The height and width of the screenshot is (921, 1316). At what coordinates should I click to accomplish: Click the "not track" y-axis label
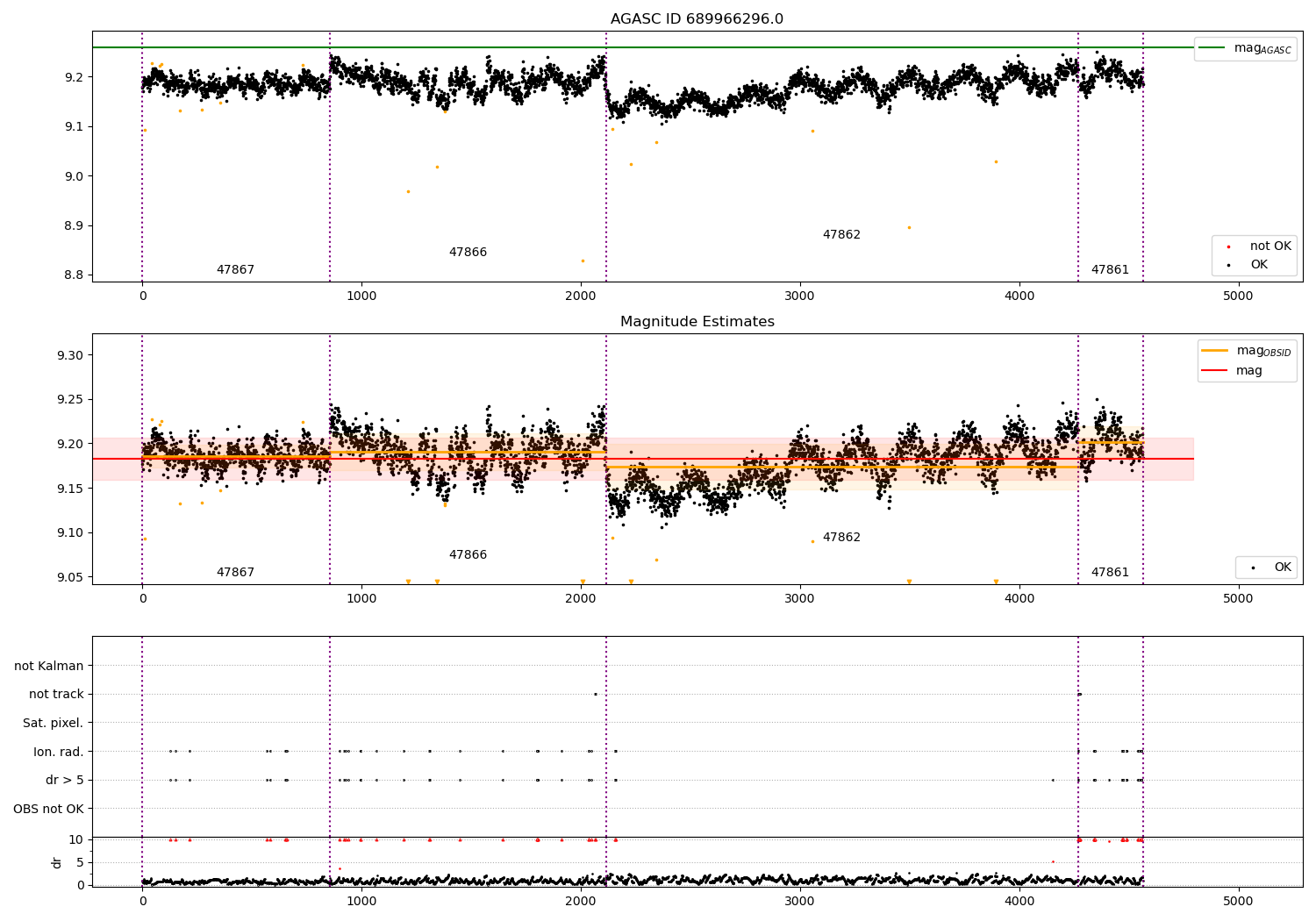(x=56, y=695)
